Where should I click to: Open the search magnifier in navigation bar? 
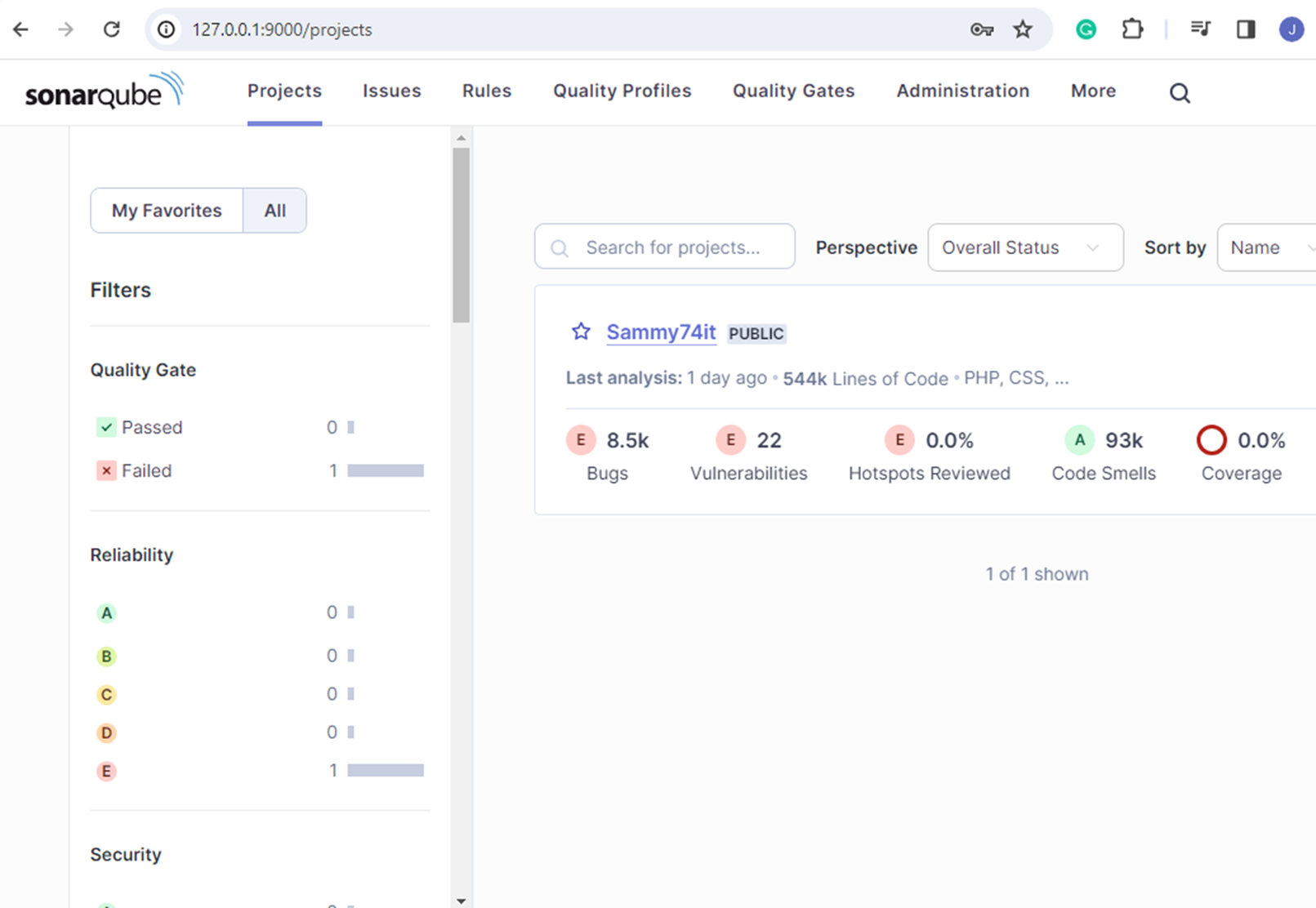click(x=1179, y=92)
